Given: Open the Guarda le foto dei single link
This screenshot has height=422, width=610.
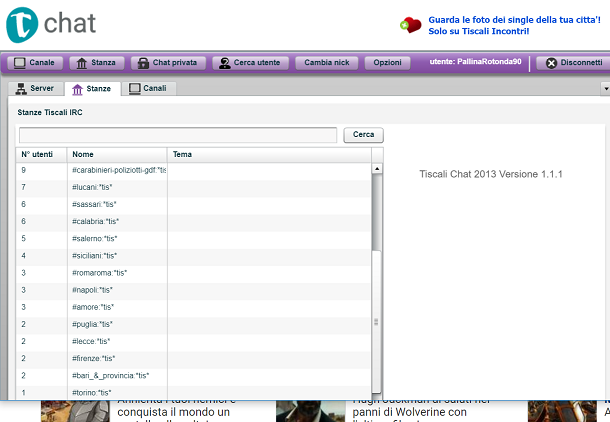Looking at the screenshot, I should coord(514,25).
